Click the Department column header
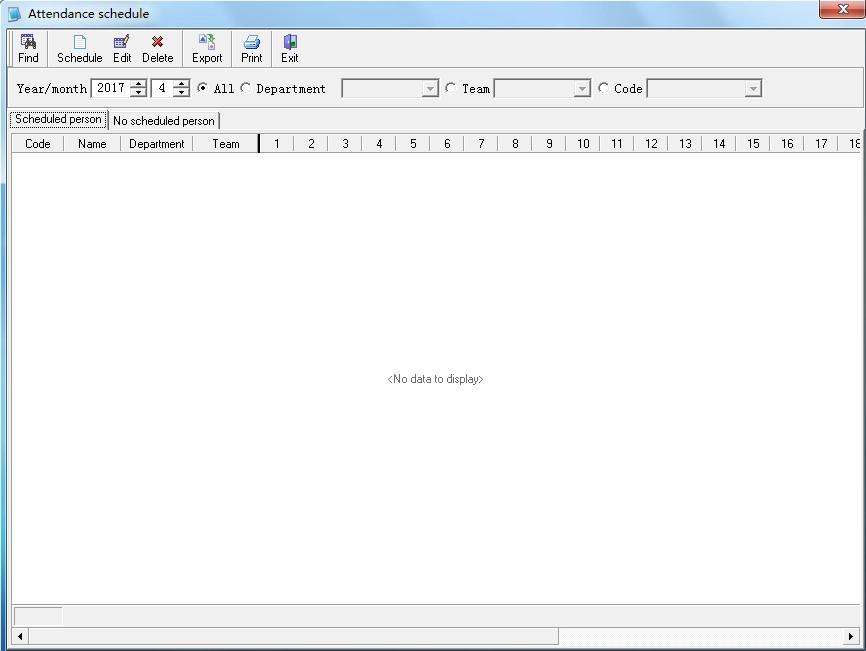Image resolution: width=866 pixels, height=651 pixels. 157,144
